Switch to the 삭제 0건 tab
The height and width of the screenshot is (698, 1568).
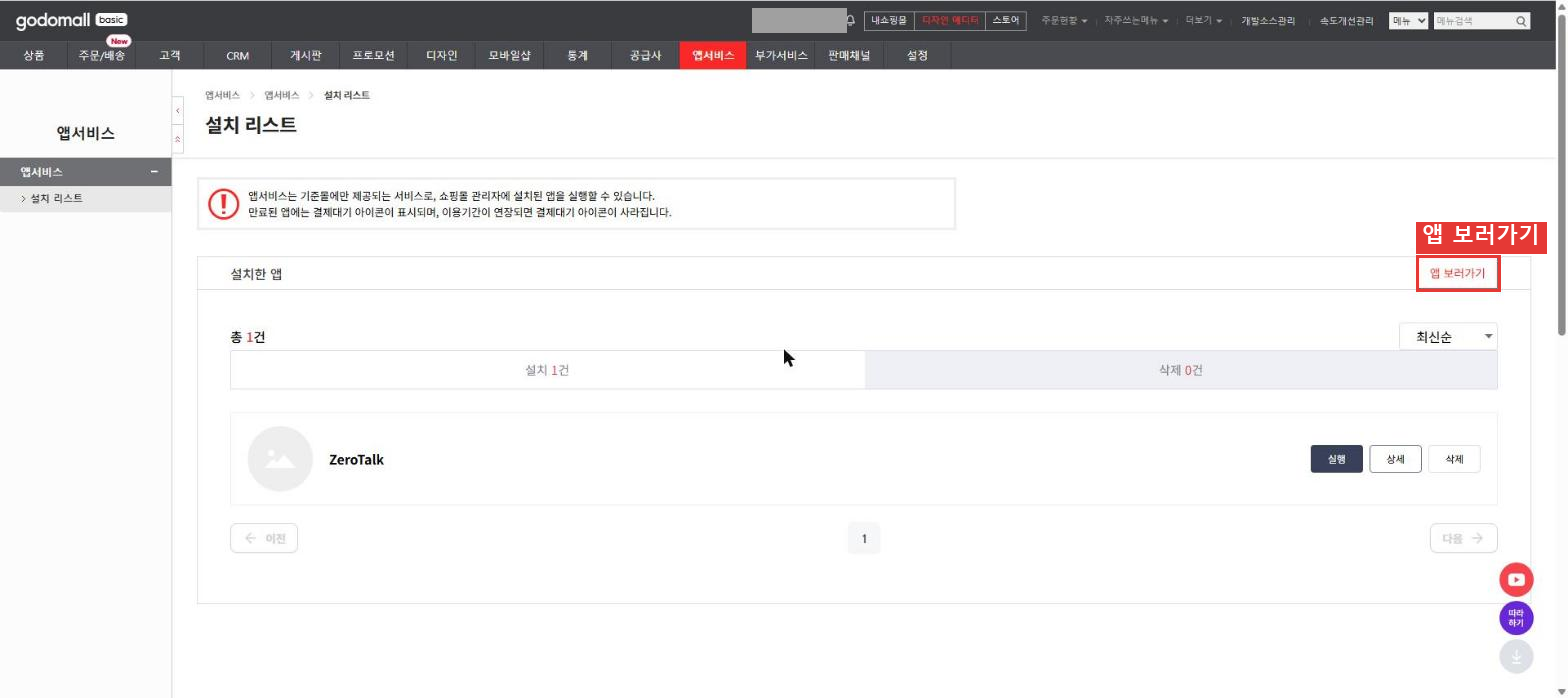pos(1181,370)
